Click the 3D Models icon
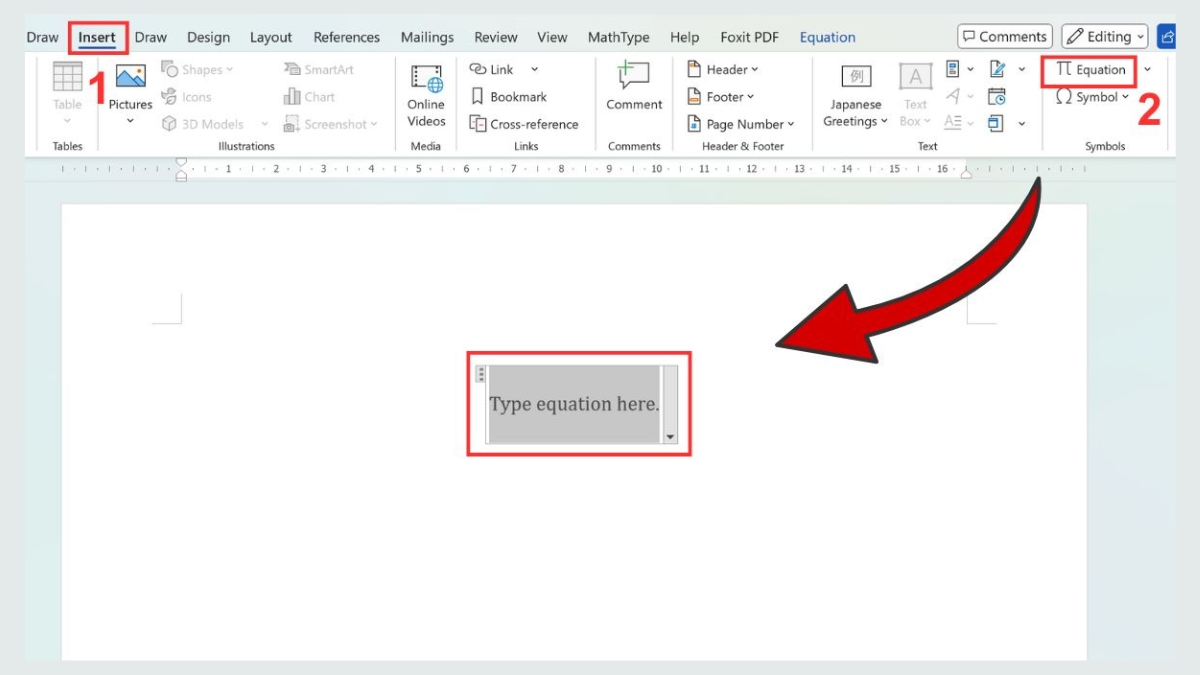 (x=170, y=124)
